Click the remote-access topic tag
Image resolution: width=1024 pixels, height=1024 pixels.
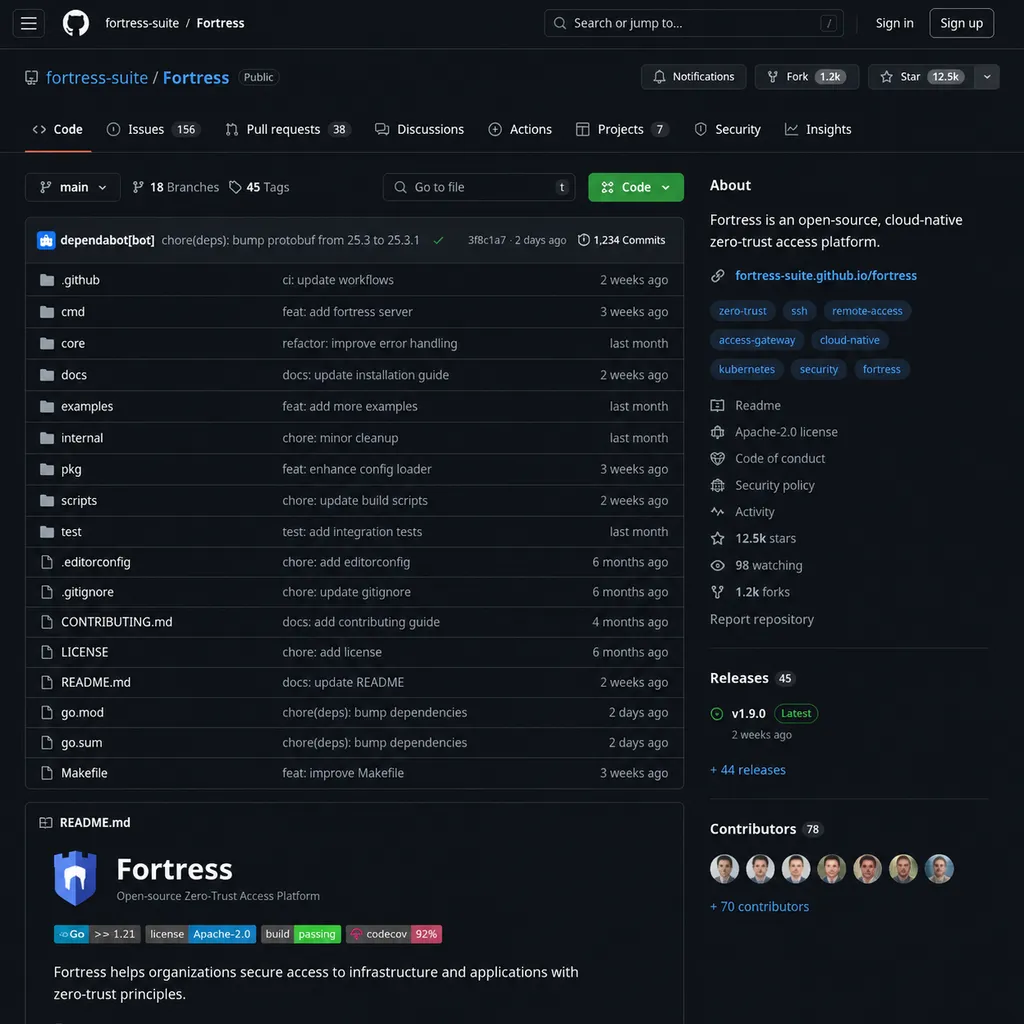[x=867, y=312]
